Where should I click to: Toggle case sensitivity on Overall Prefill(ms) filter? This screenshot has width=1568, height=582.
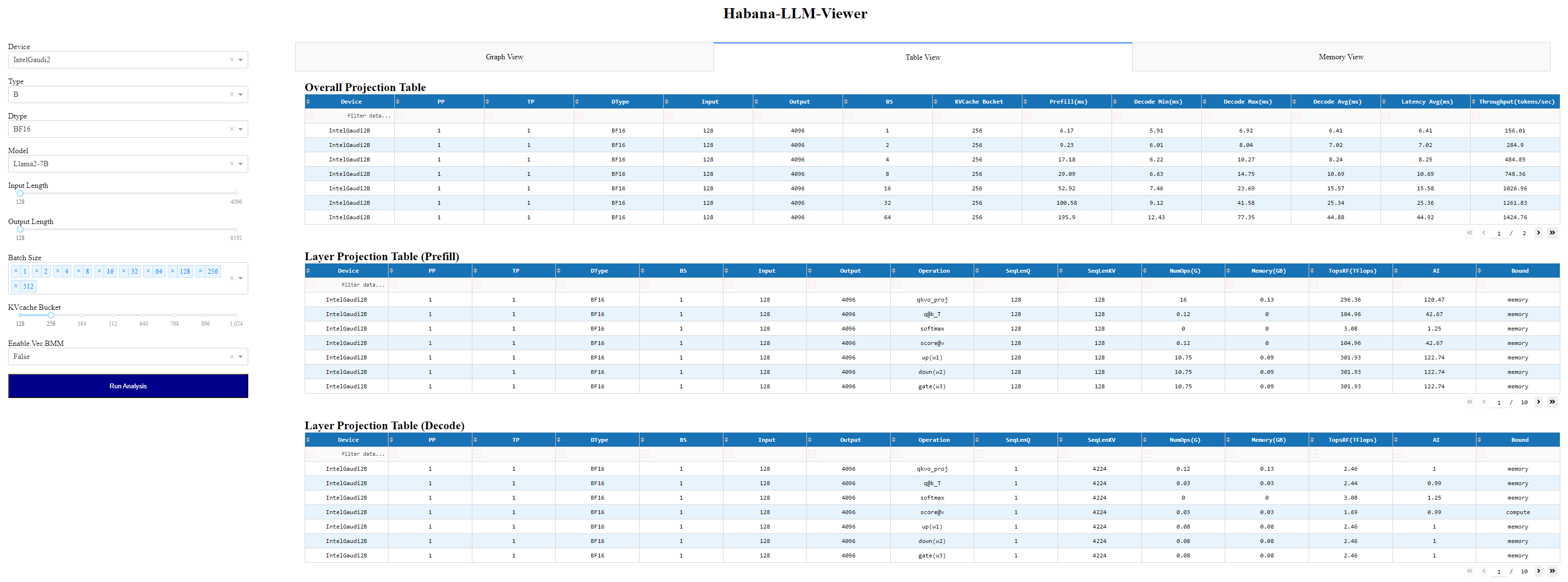tap(1028, 116)
